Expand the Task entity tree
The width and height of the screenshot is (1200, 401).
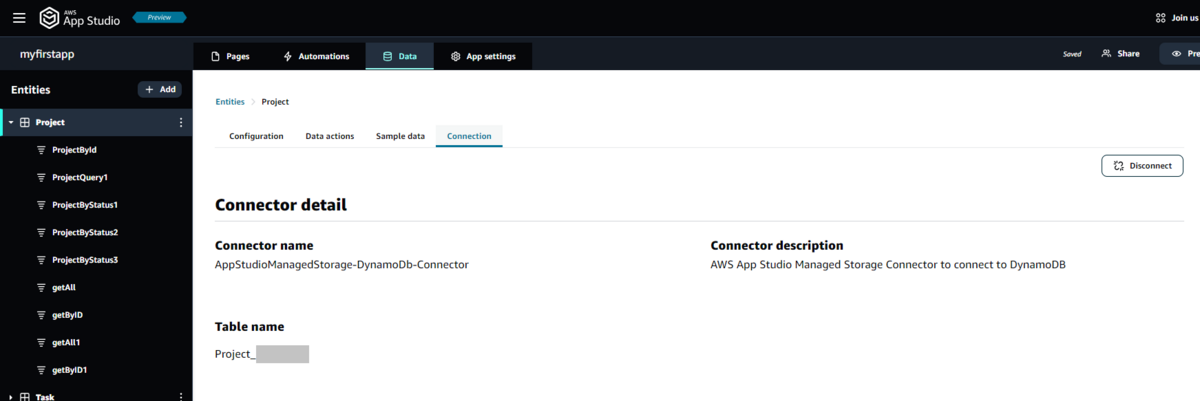[x=10, y=397]
